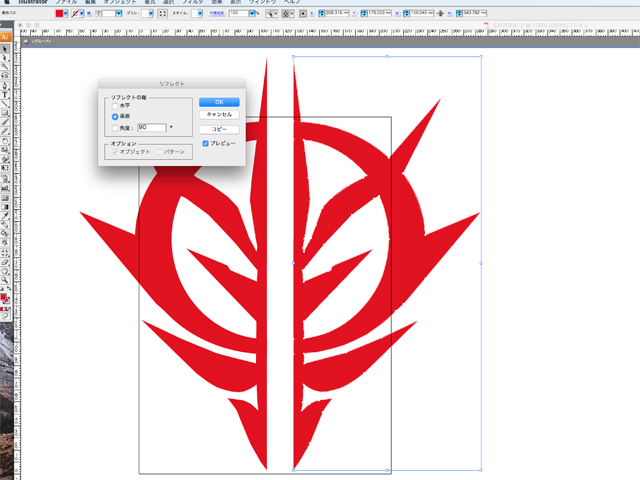Select the Paintbrush tool
640x480 pixels.
pyautogui.click(x=5, y=122)
